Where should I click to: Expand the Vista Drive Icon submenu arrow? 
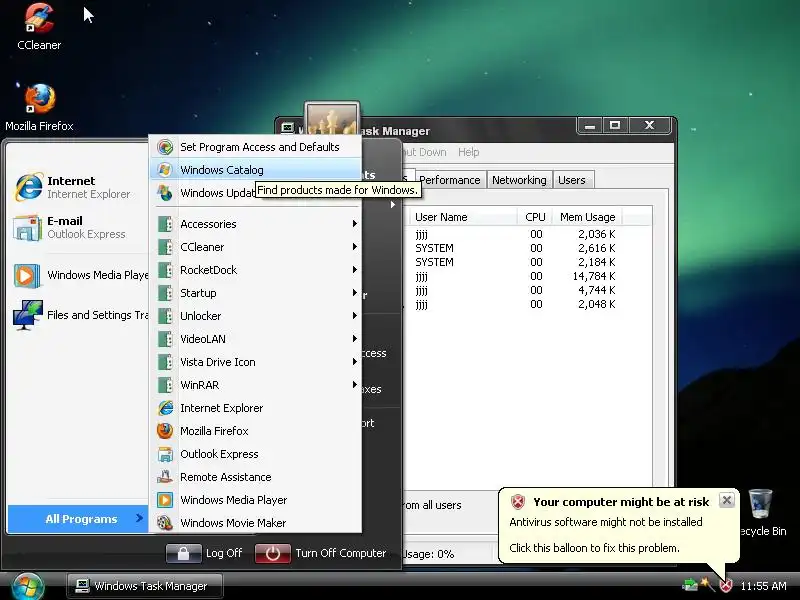coord(354,361)
